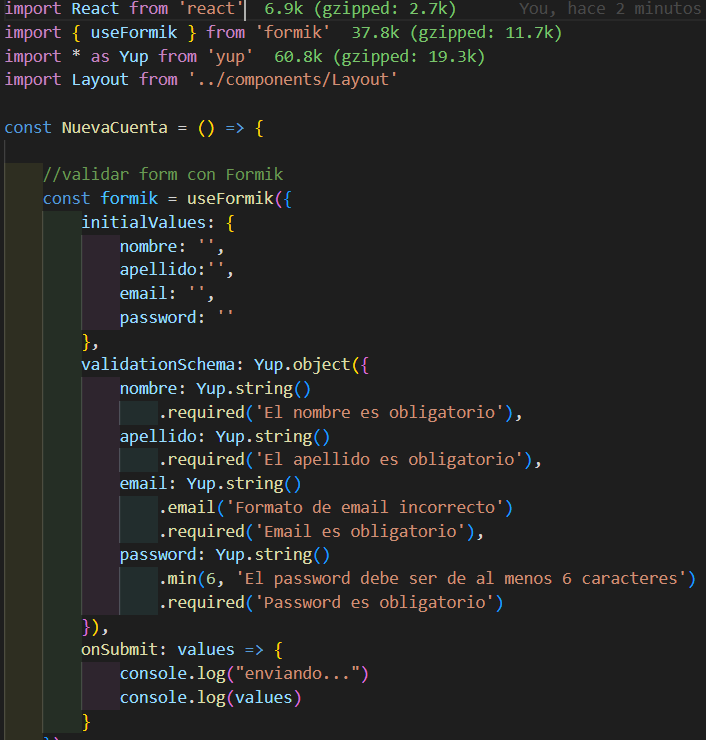Click the React import identifier
The image size is (706, 740).
(x=95, y=8)
